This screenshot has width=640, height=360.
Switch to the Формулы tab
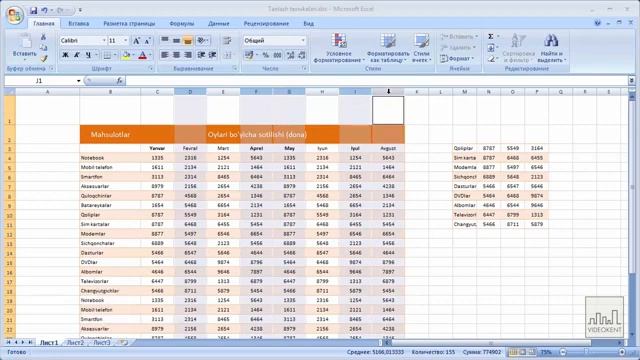(x=182, y=24)
